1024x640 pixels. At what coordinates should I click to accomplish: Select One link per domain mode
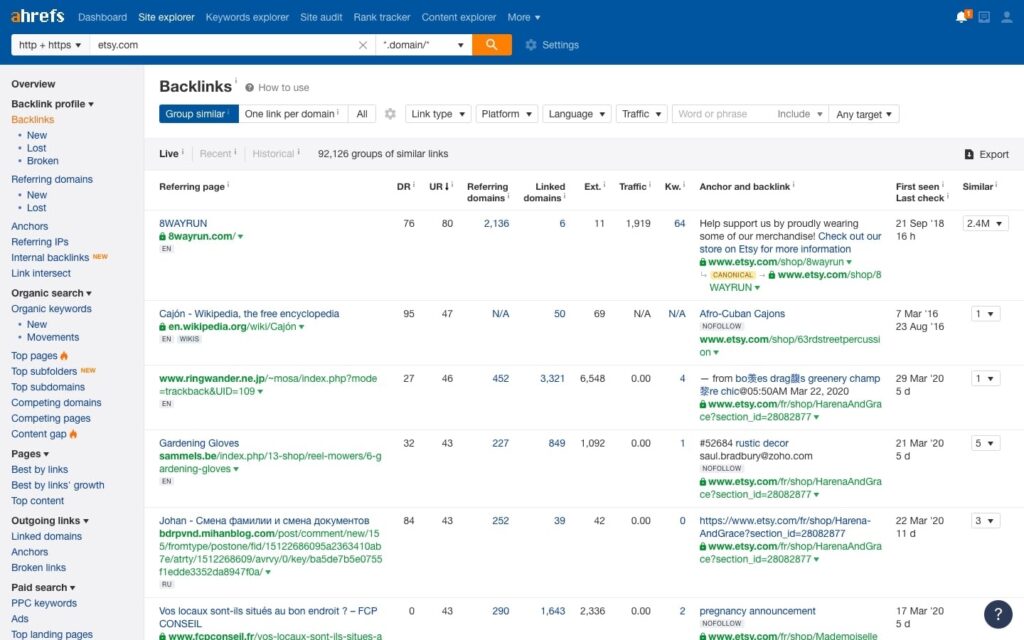click(293, 114)
